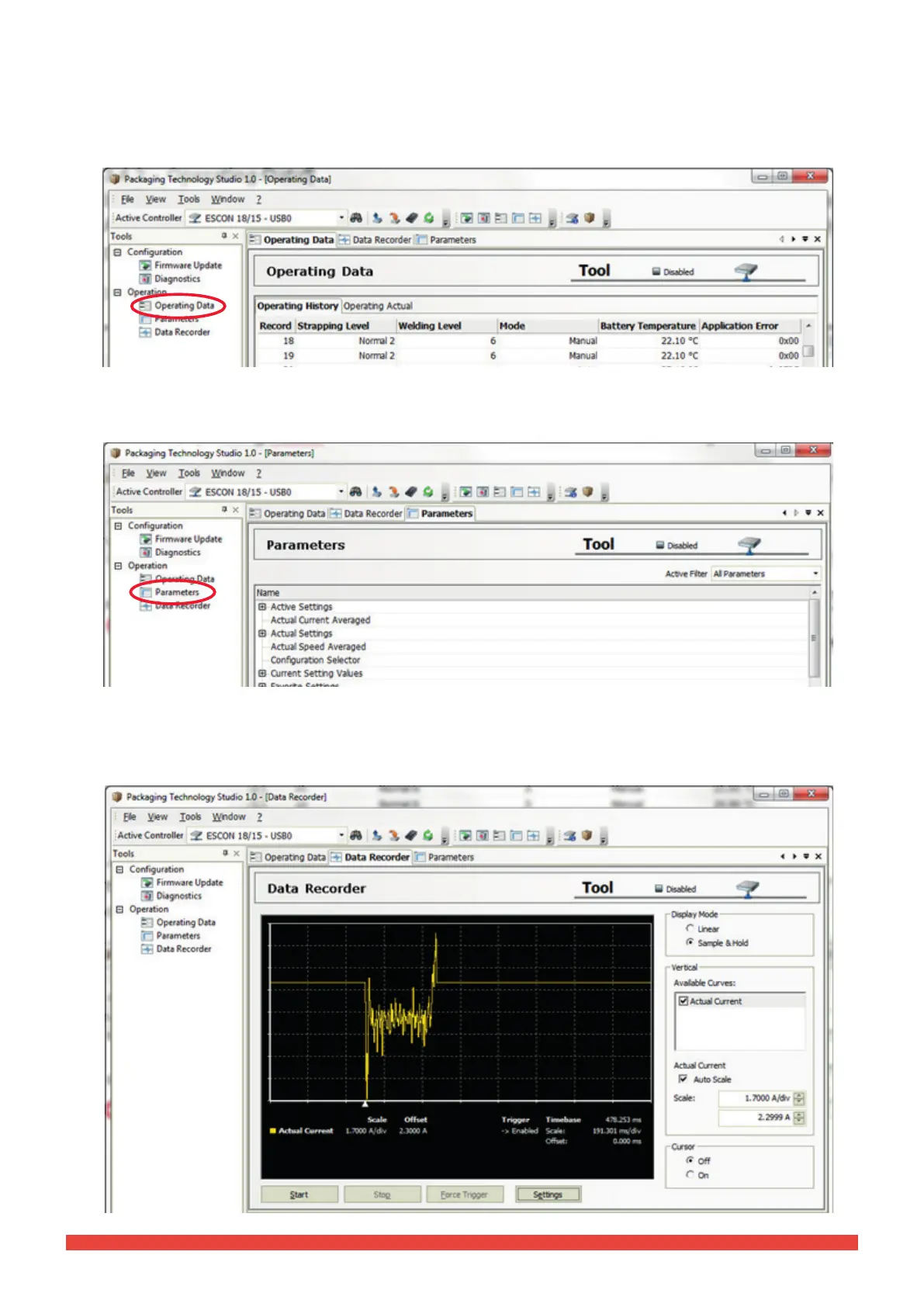Expand the Current Setting Values group
The width and height of the screenshot is (924, 1307).
click(x=262, y=674)
